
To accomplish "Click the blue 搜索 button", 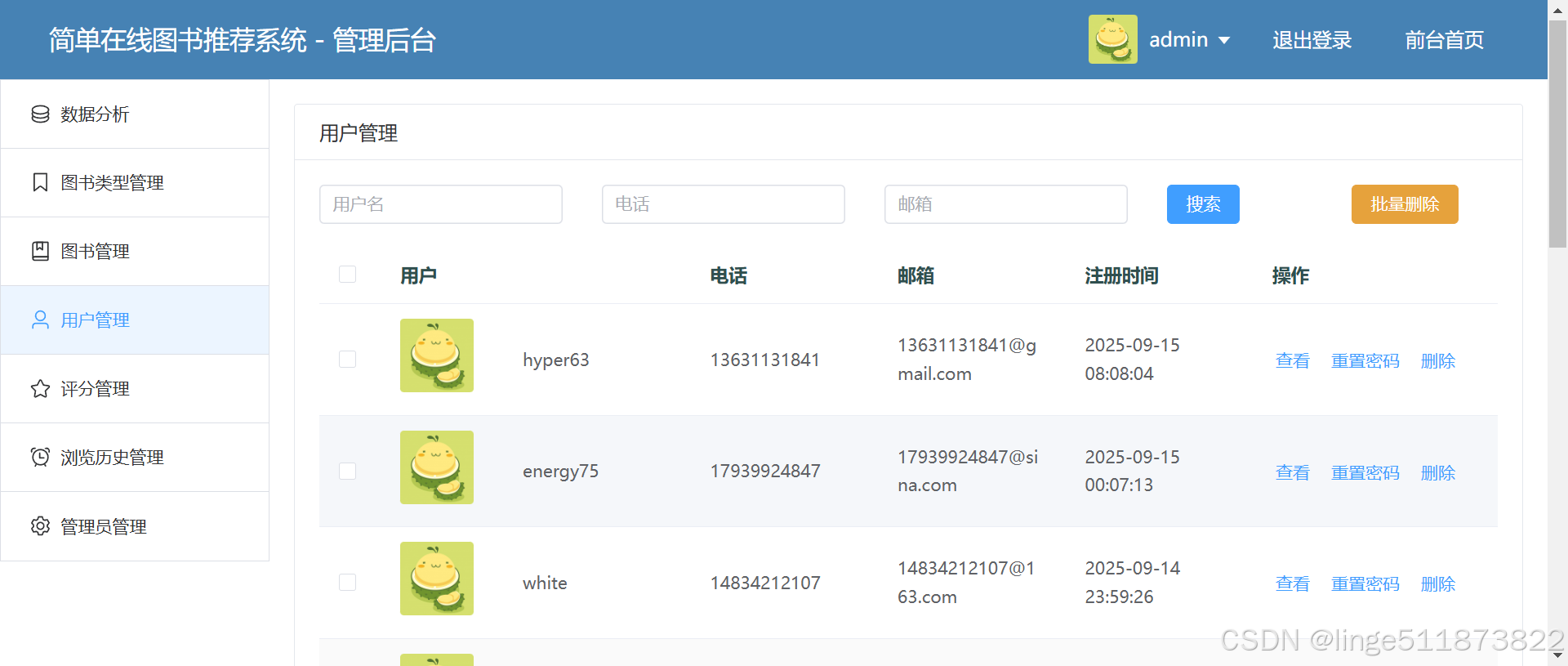I will pos(1203,204).
